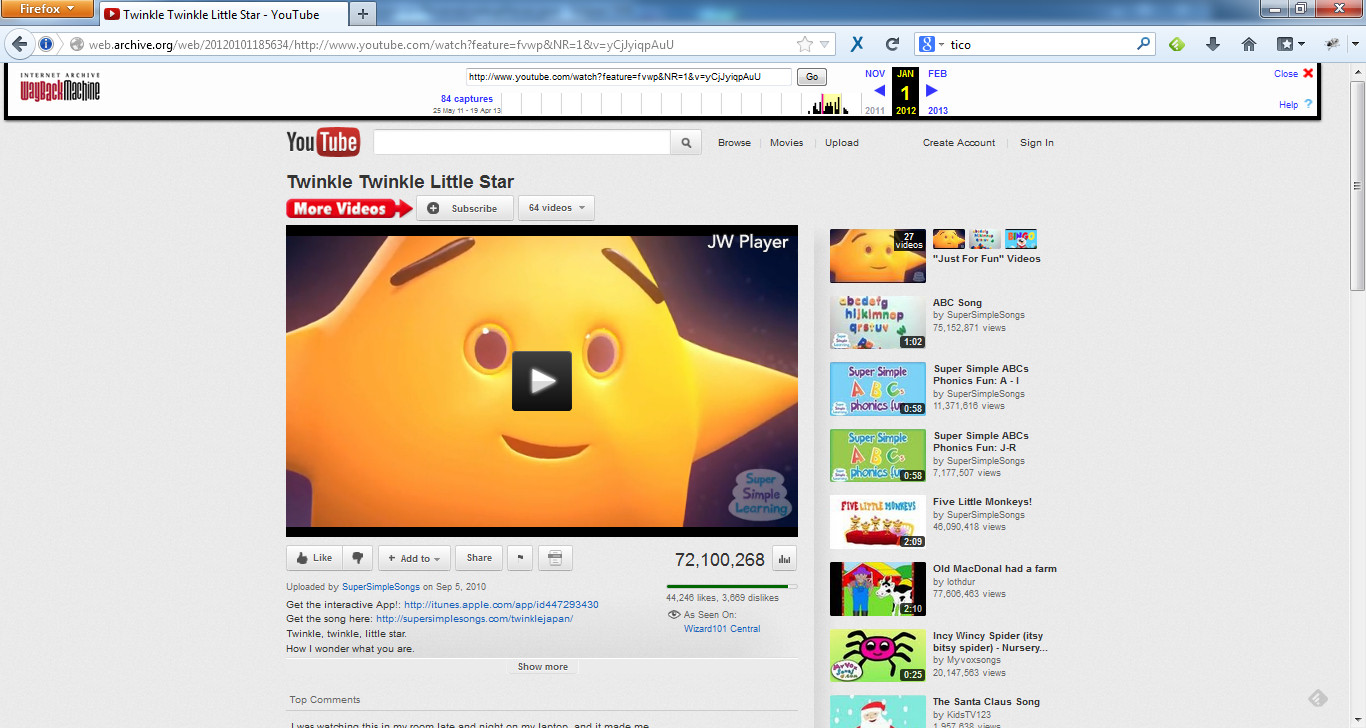Share the video
This screenshot has height=728, width=1366.
(x=479, y=558)
